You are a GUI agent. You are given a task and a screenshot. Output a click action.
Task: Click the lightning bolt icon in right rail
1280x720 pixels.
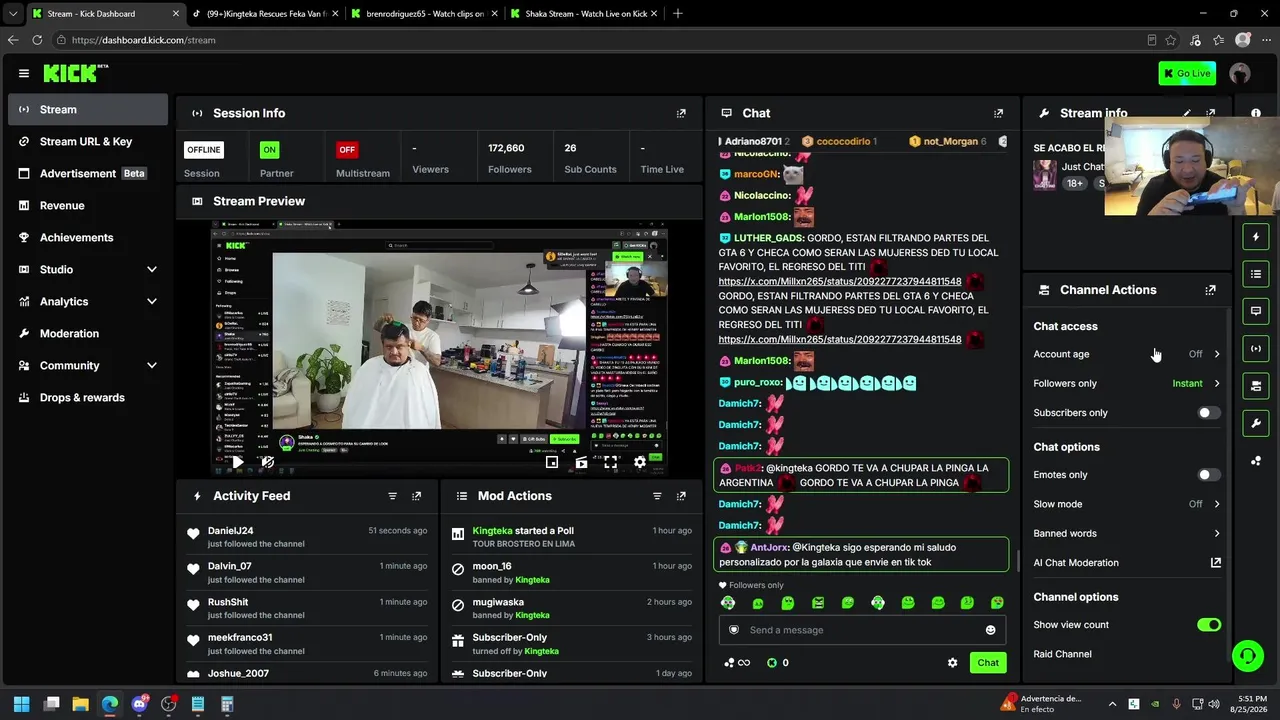tap(1256, 236)
